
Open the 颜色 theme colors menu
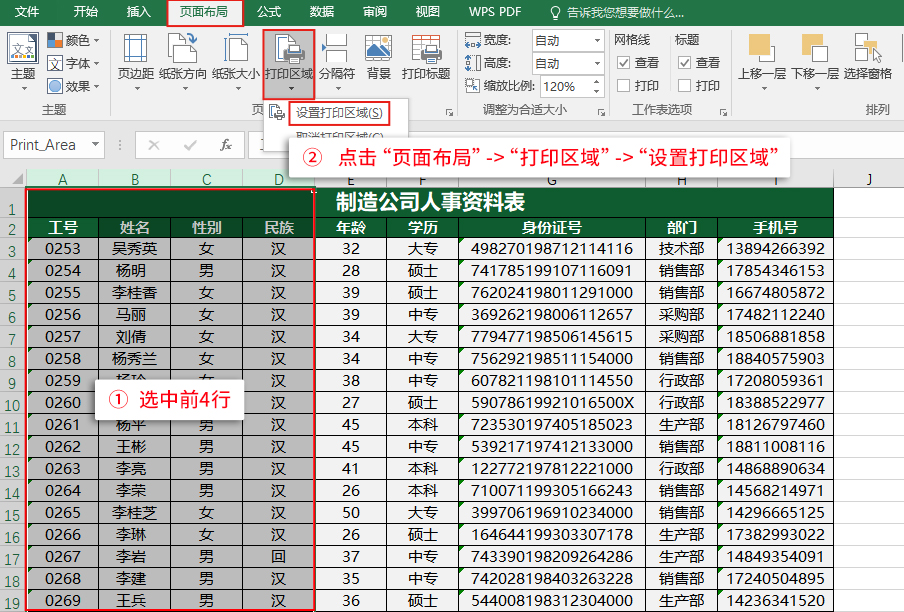73,40
